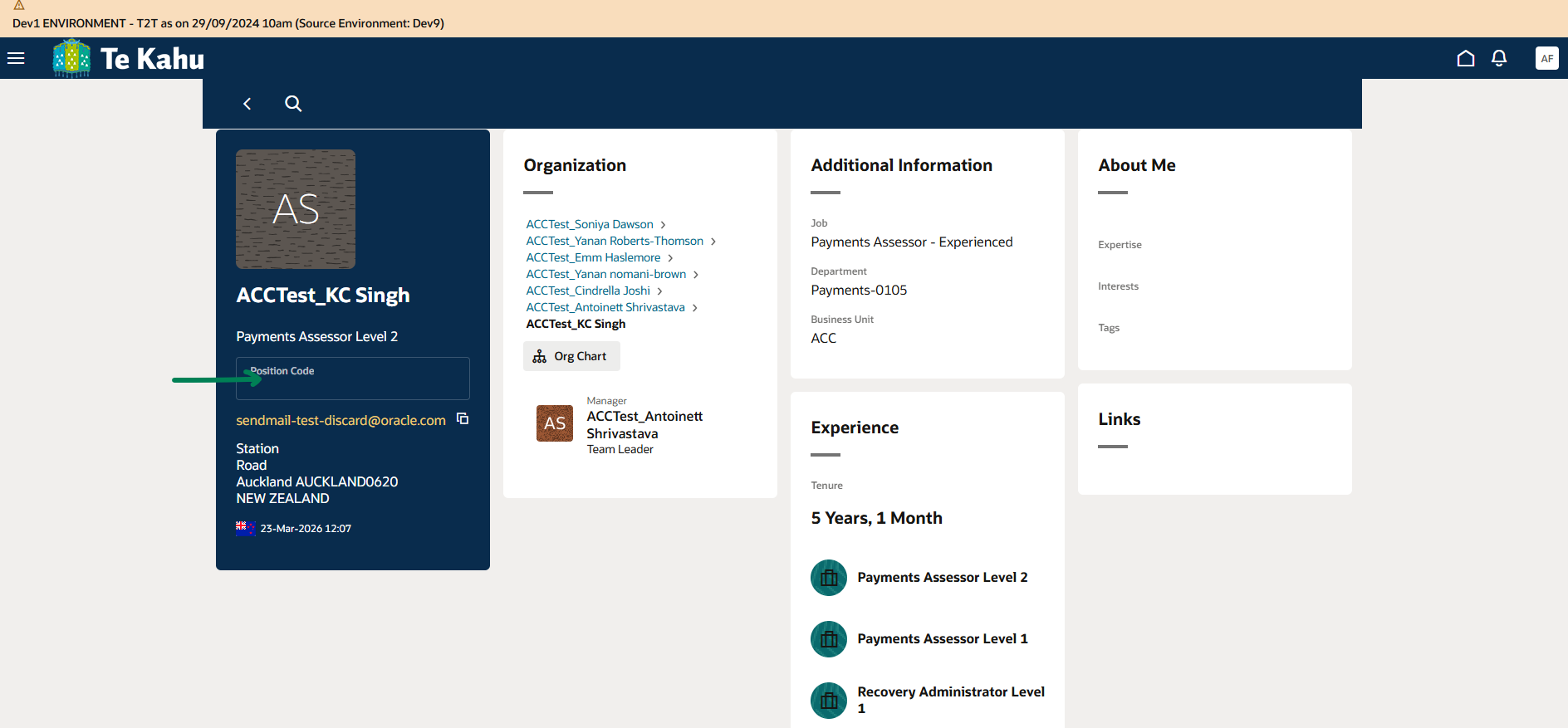
Task: Open manager name ACCTest_Antoinett Shrivastava
Action: tap(644, 425)
